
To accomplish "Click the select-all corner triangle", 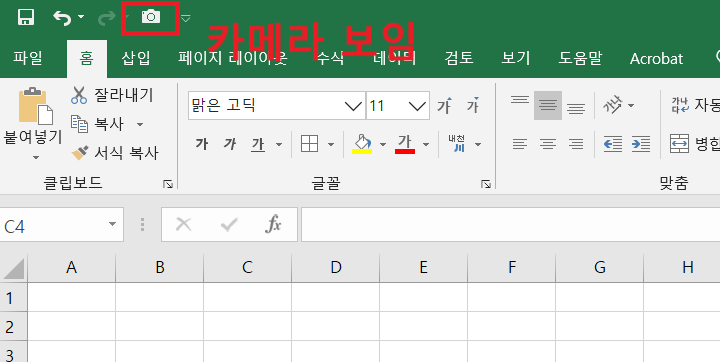I will point(14,268).
